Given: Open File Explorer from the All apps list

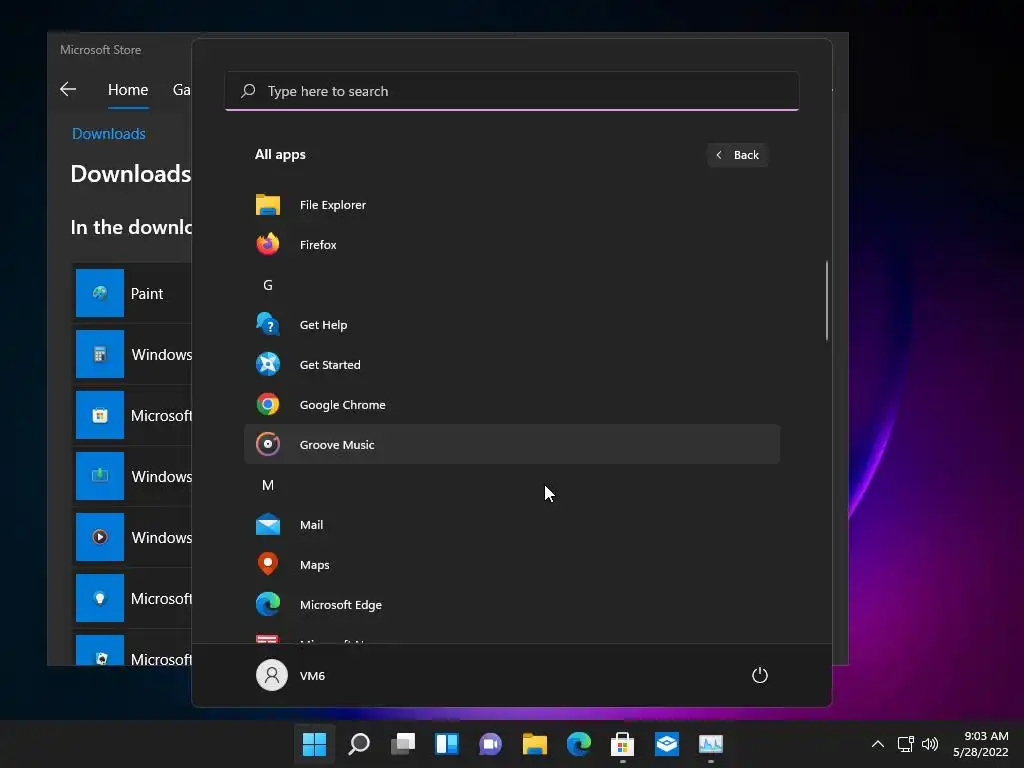Looking at the screenshot, I should [511, 205].
